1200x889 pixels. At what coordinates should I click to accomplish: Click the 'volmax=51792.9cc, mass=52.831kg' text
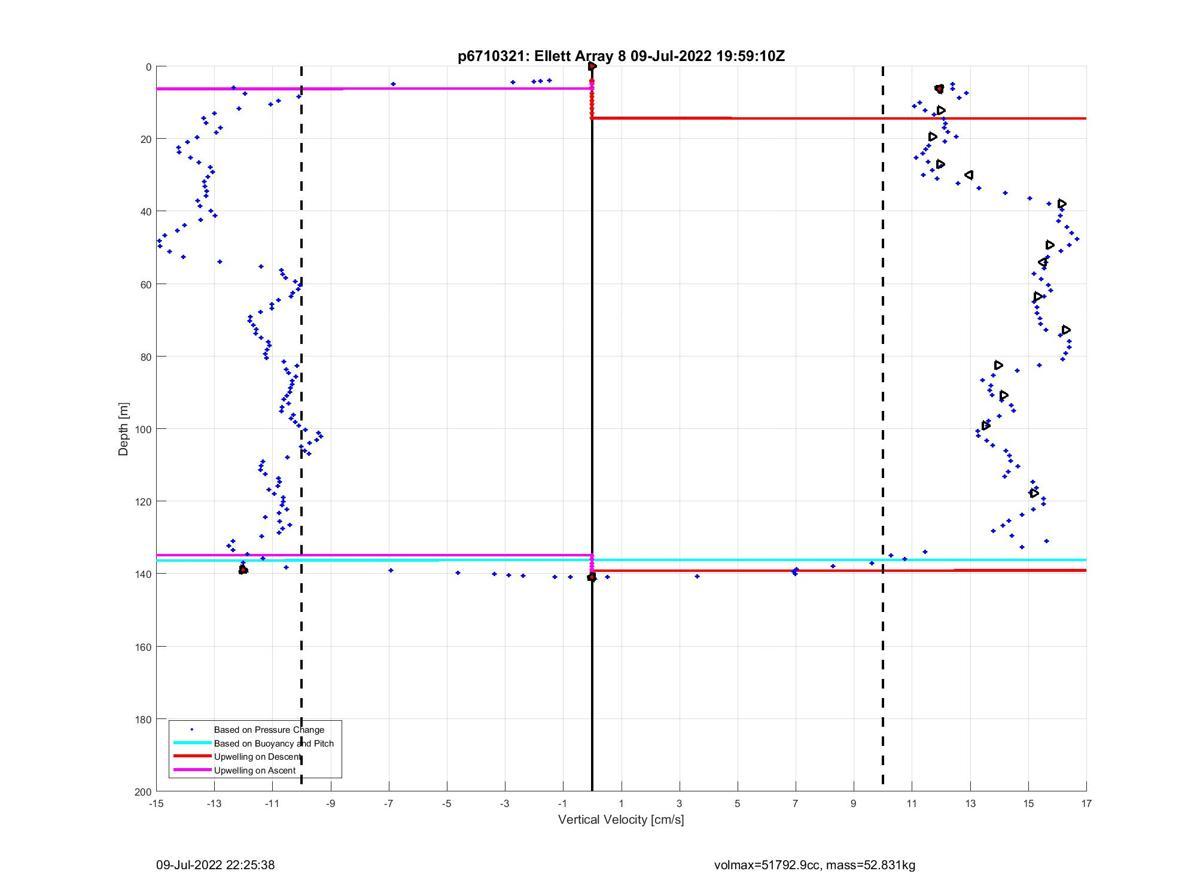(x=815, y=865)
